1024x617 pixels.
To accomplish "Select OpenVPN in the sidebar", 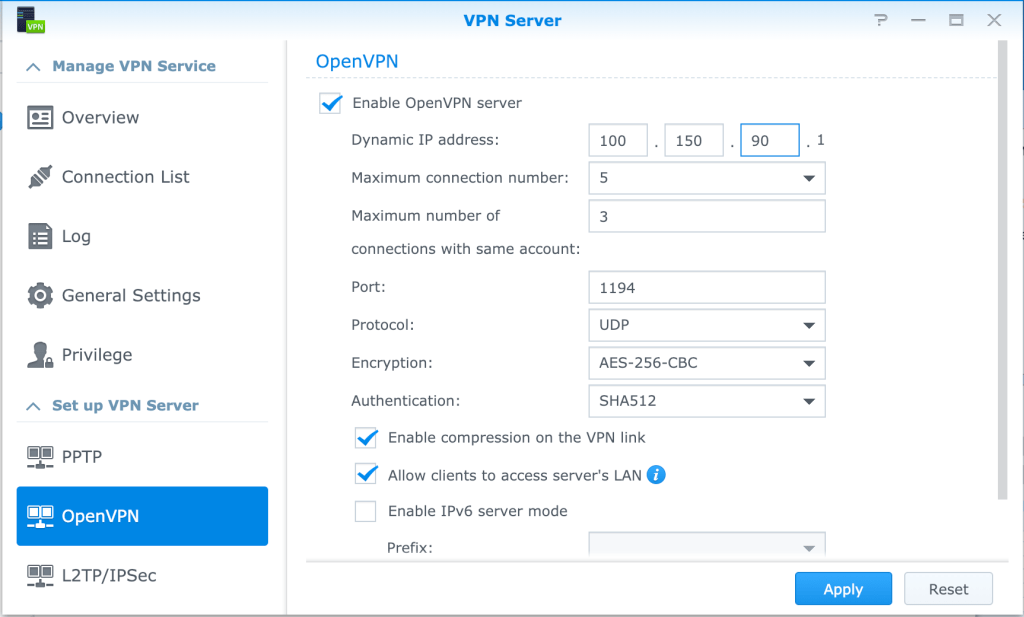I will tap(142, 516).
